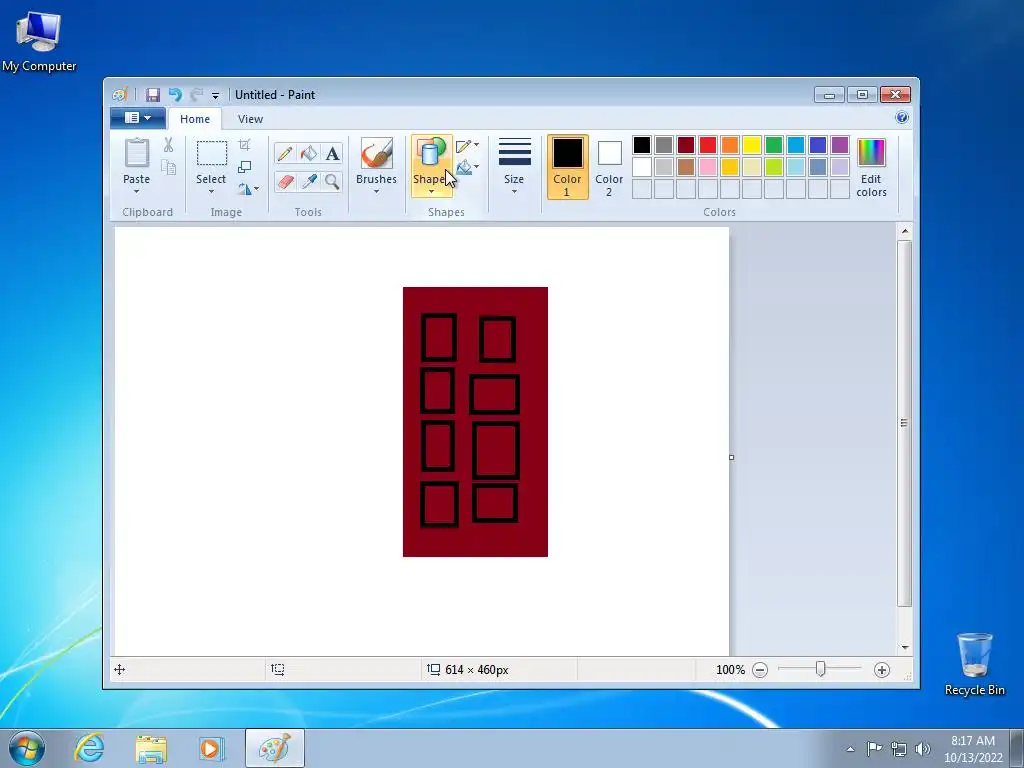Select the Pencil tool
The width and height of the screenshot is (1024, 768).
pyautogui.click(x=285, y=153)
